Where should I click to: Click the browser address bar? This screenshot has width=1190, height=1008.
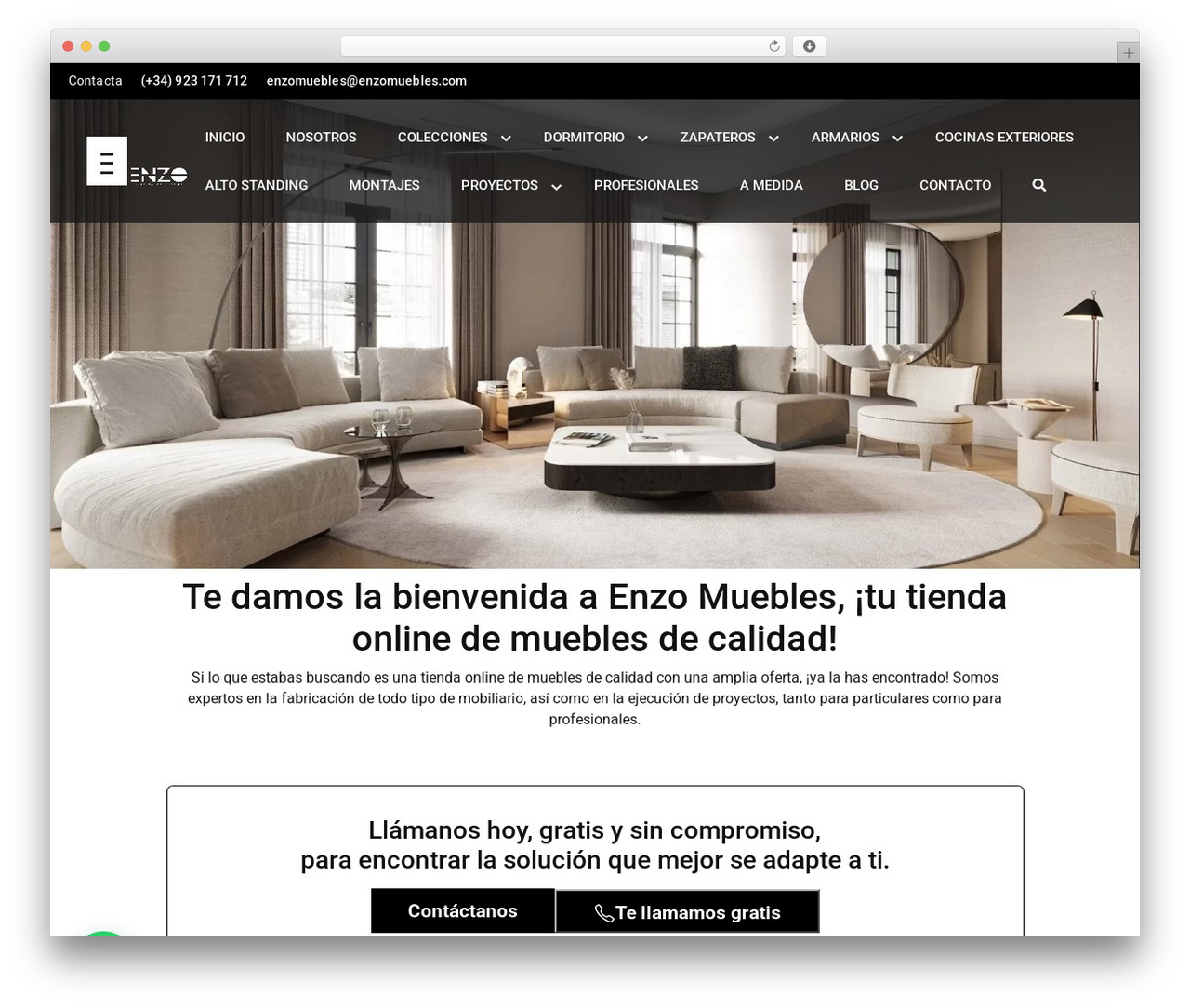click(x=563, y=46)
